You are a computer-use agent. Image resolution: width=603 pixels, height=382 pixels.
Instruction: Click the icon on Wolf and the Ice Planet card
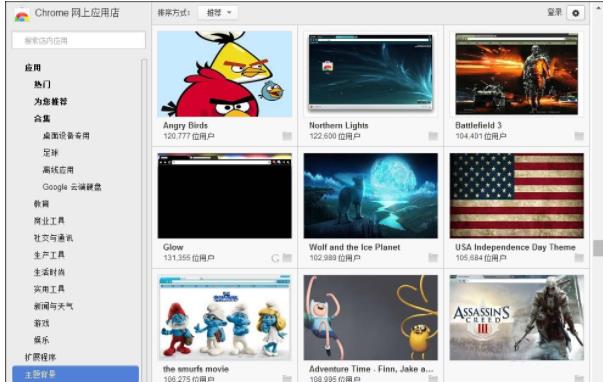(433, 258)
